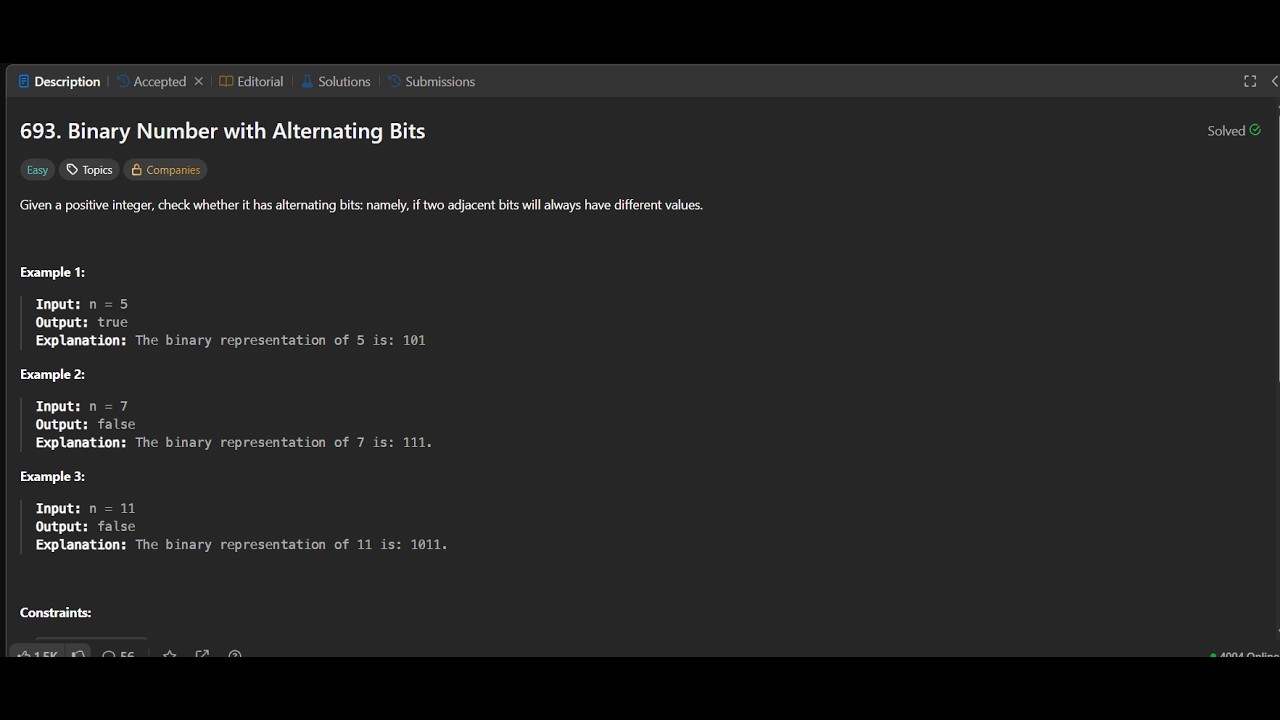Close the Accepted tab with the X

coord(198,82)
